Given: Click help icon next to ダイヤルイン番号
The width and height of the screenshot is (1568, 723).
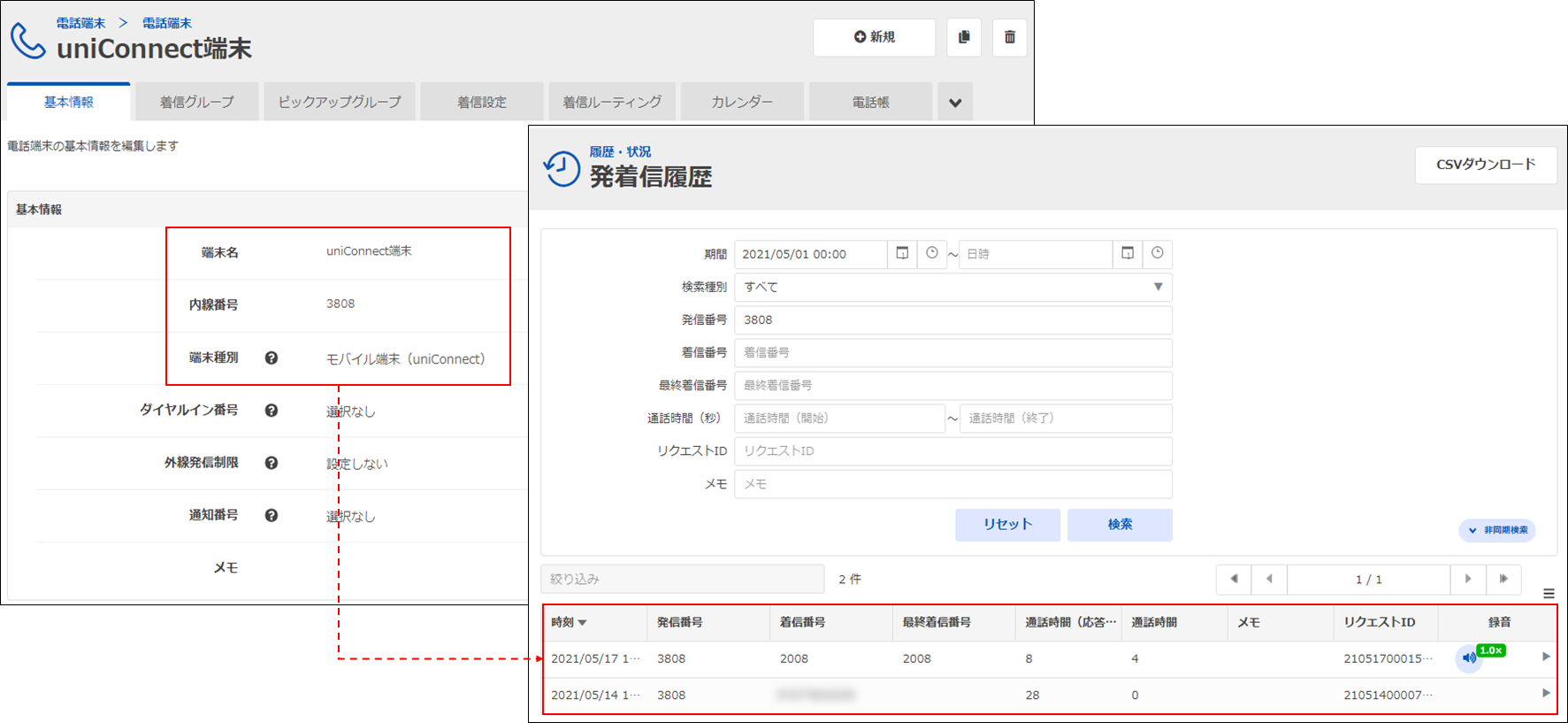Looking at the screenshot, I should (272, 410).
